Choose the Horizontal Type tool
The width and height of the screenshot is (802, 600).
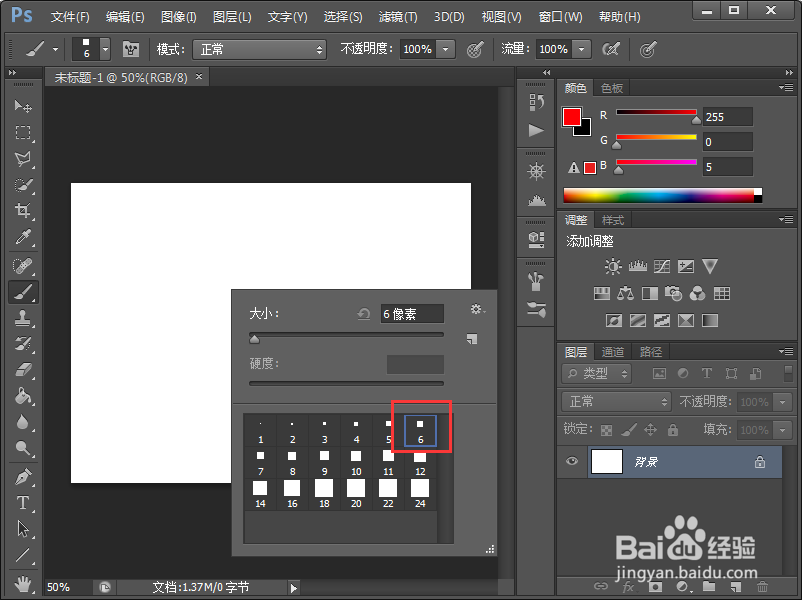tap(22, 503)
